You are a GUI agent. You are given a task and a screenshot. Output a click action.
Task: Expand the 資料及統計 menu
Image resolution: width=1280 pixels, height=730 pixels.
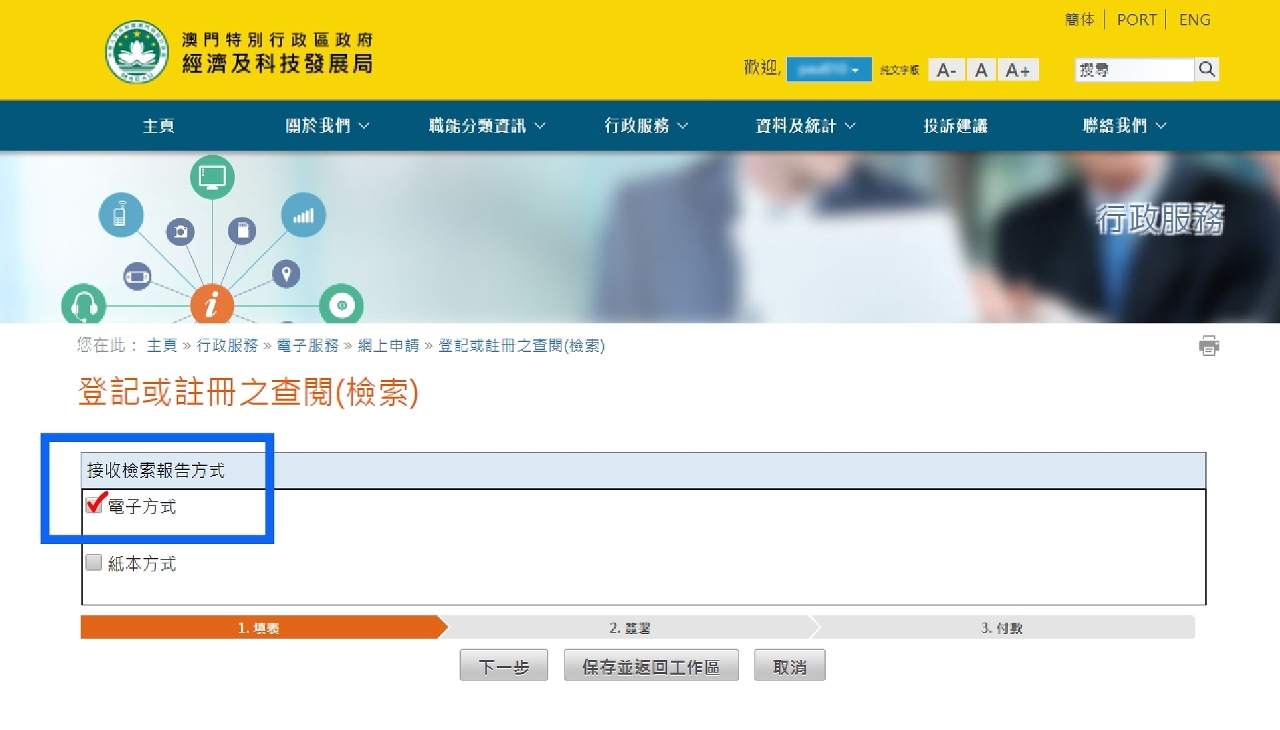[805, 126]
